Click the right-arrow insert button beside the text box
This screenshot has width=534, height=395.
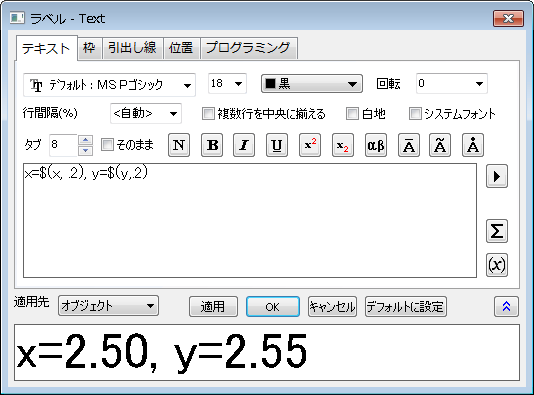pyautogui.click(x=497, y=176)
